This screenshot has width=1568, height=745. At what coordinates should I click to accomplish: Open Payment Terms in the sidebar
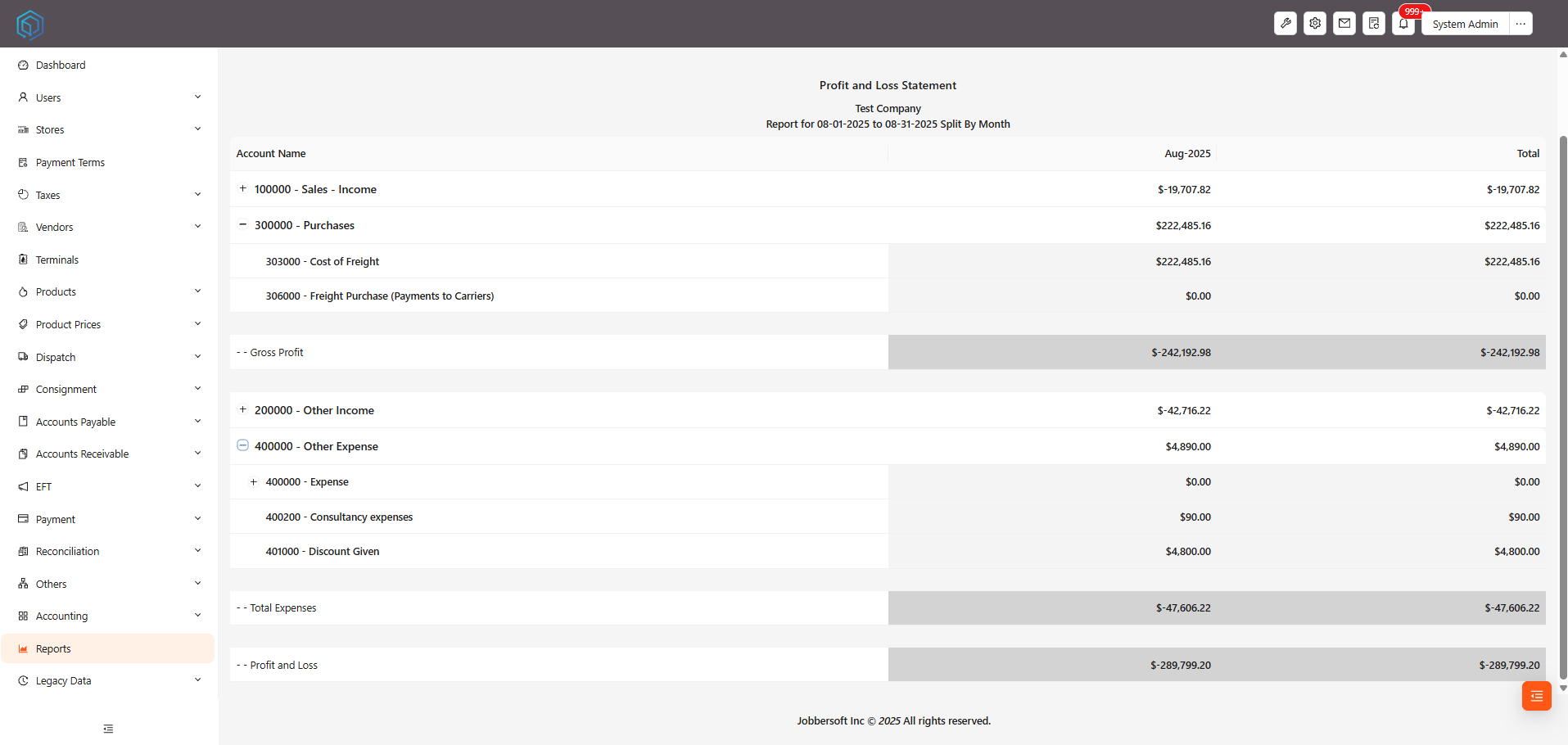coord(108,162)
